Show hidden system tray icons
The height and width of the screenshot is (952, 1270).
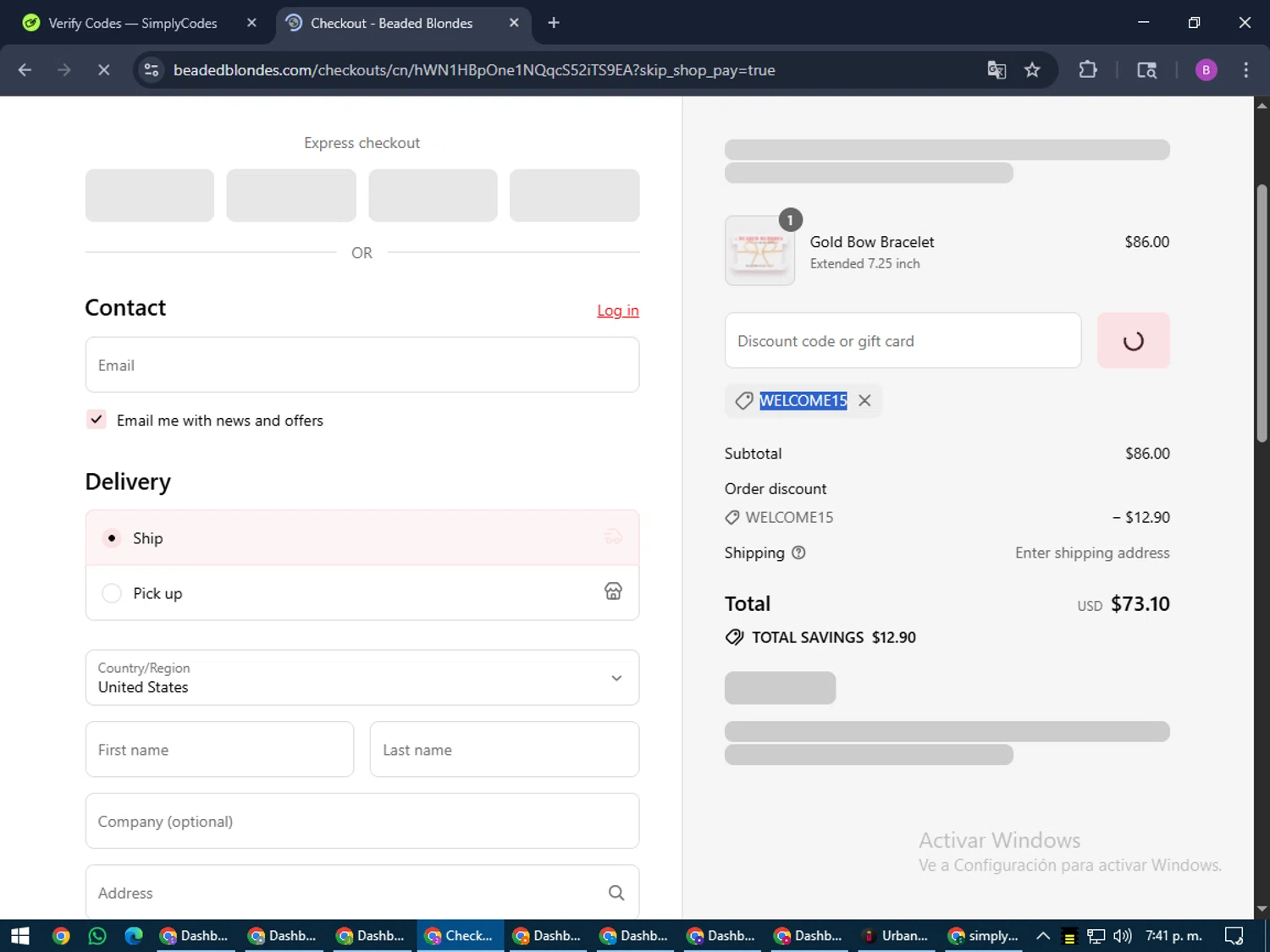coord(1043,936)
